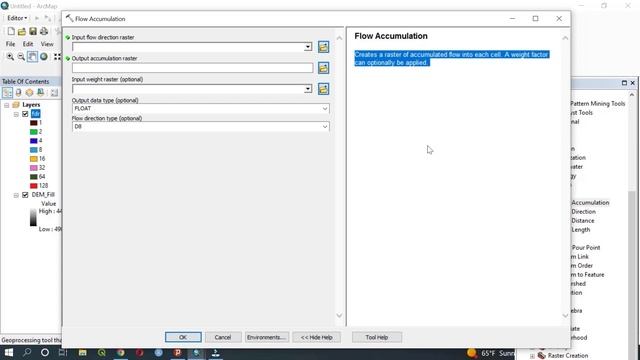Browse for output accumulation raster location
Screen dimensions: 640x360
323,68
